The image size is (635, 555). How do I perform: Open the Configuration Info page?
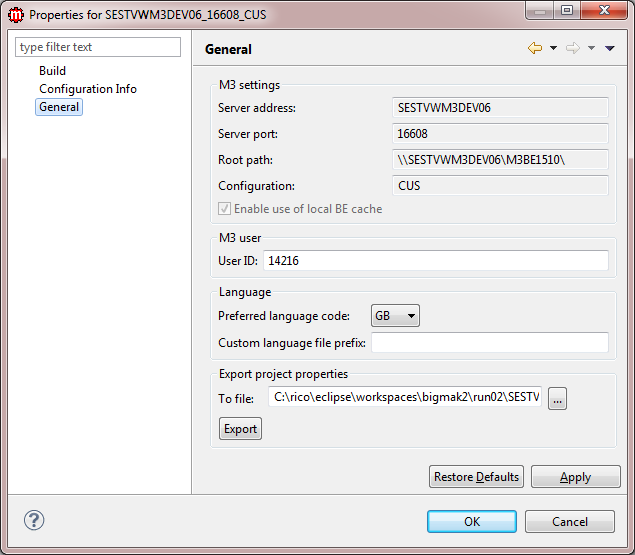point(88,89)
